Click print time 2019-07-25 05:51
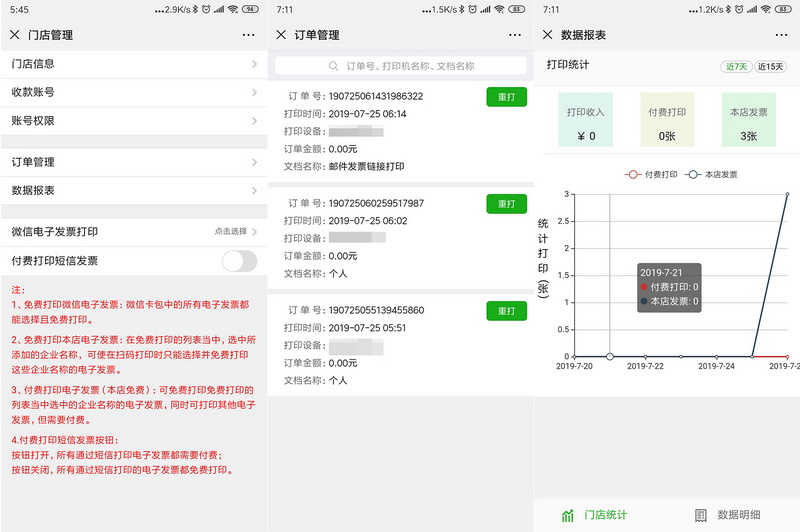 (x=367, y=328)
